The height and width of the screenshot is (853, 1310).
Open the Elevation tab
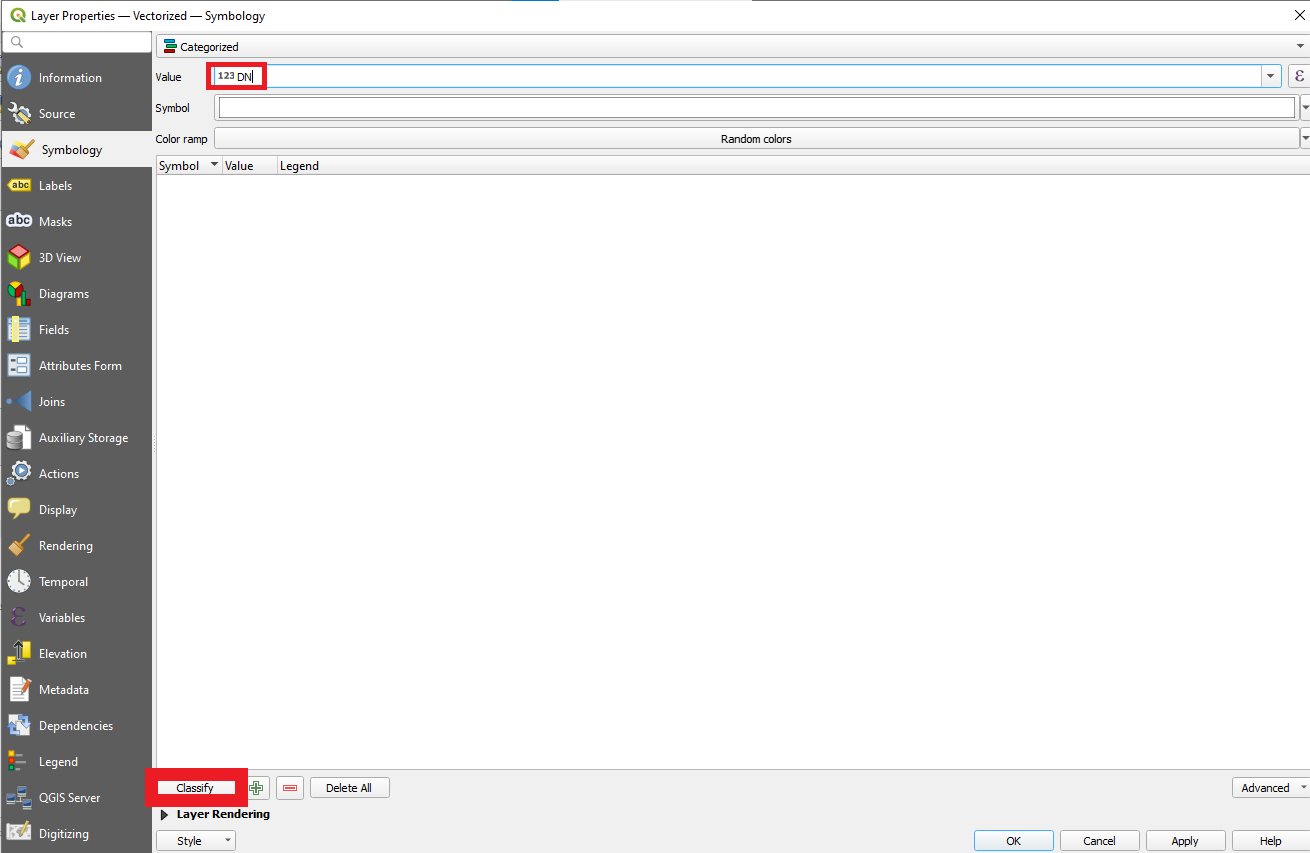coord(76,653)
